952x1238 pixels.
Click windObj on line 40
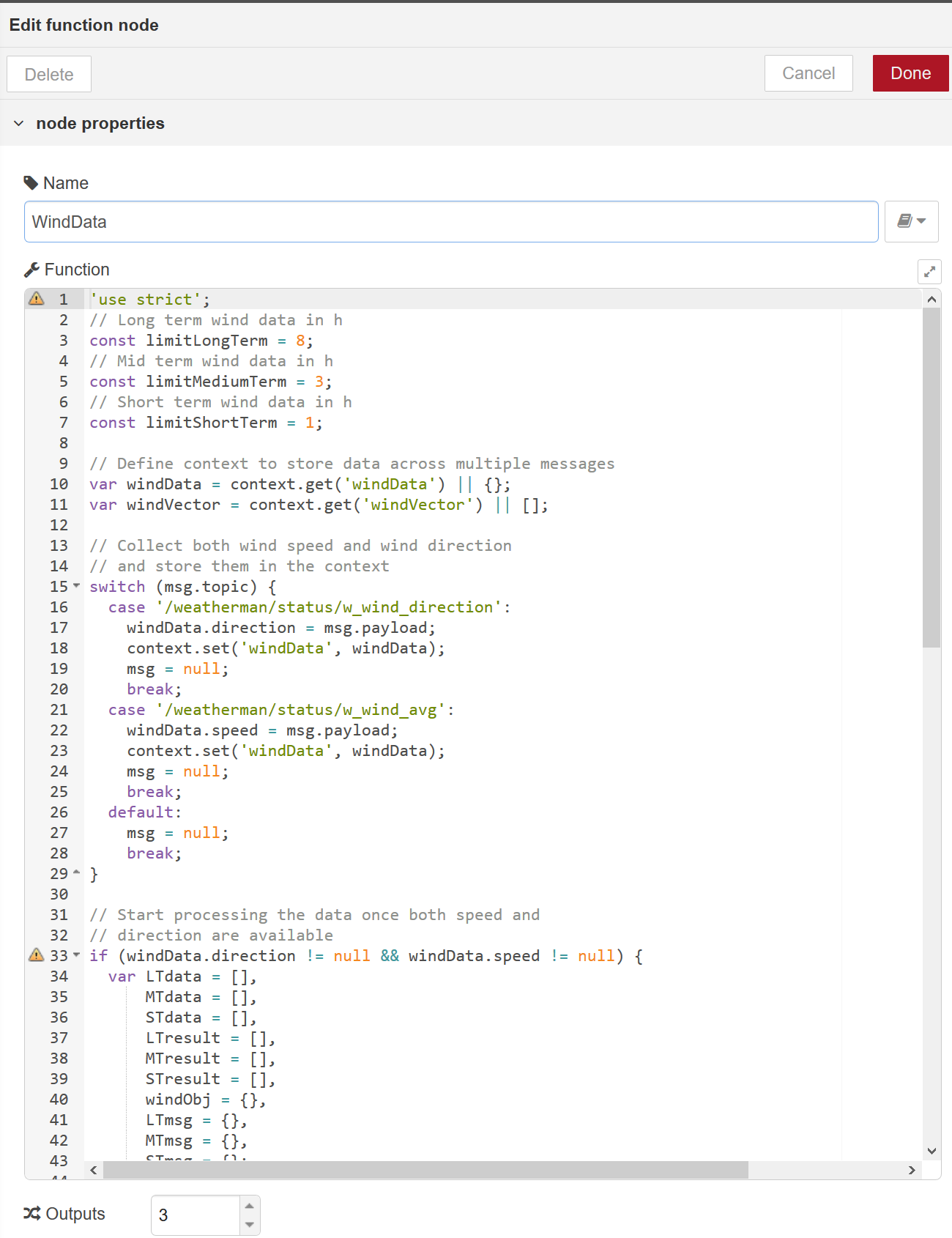click(x=178, y=1100)
